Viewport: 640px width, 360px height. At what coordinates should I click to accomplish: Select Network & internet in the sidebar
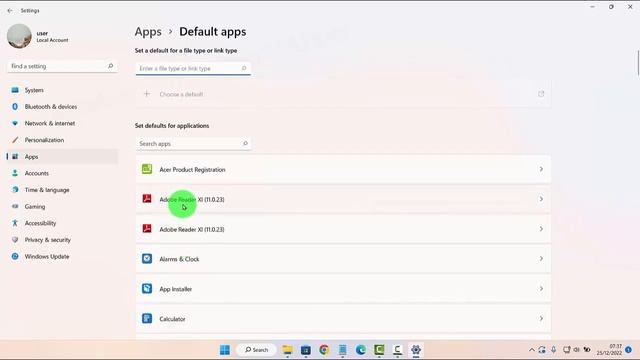[x=62, y=123]
